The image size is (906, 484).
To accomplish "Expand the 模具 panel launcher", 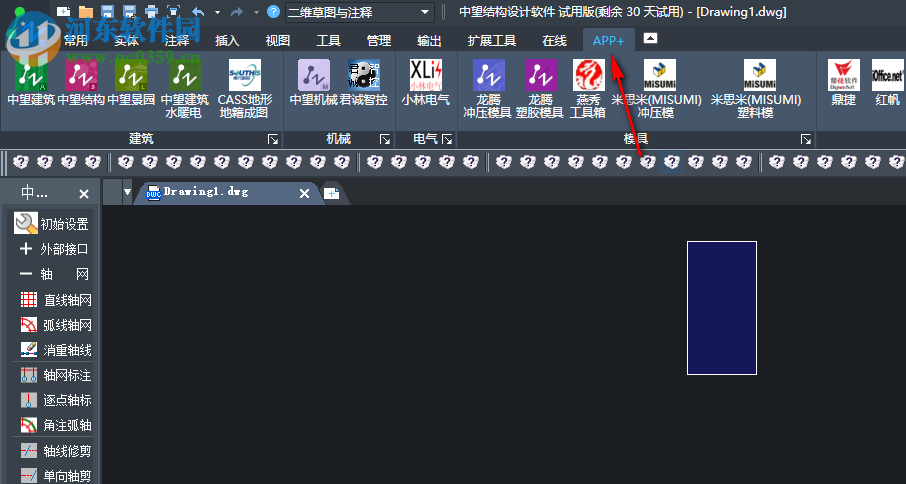I will pyautogui.click(x=805, y=139).
